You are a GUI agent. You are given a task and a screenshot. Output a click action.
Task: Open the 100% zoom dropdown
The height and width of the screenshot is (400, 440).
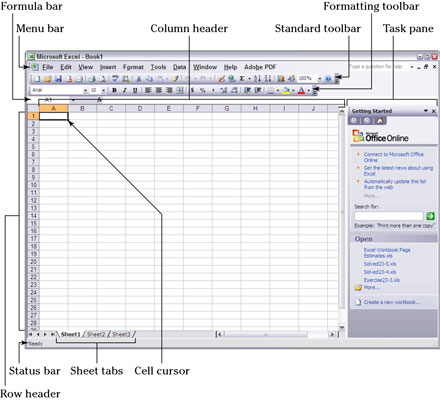click(x=320, y=79)
